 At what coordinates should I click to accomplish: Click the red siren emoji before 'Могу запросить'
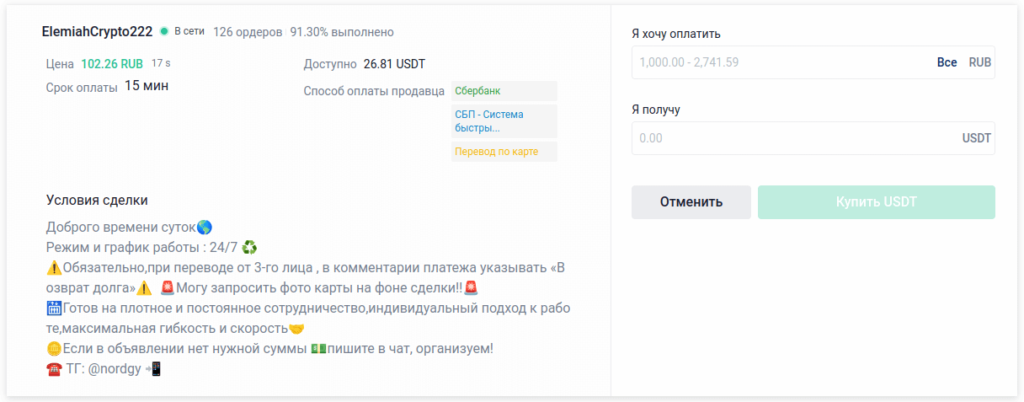click(x=167, y=288)
